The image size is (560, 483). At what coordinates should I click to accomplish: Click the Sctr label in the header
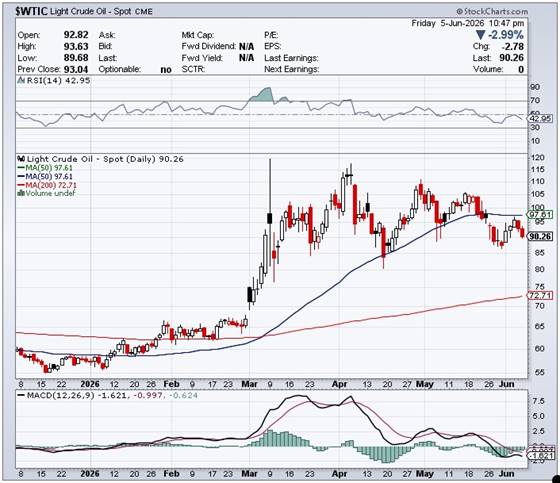point(193,69)
